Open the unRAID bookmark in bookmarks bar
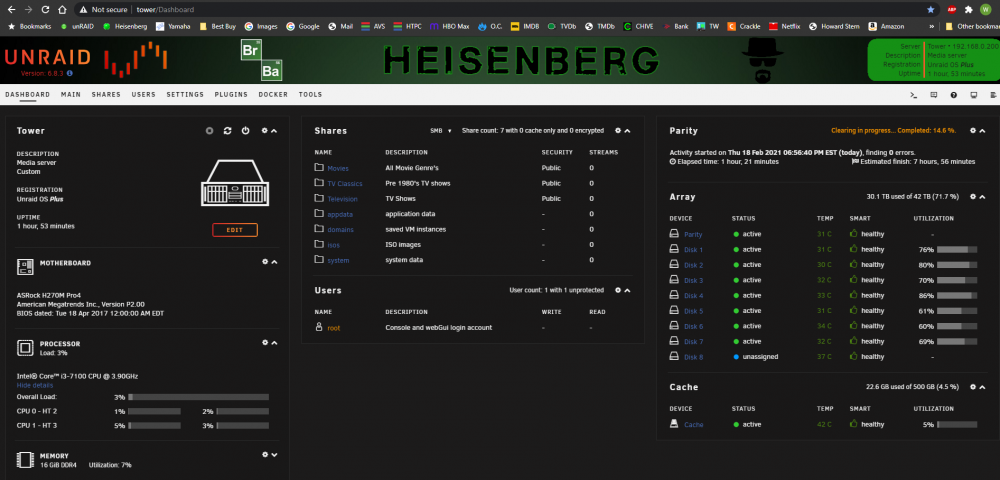 [x=78, y=27]
